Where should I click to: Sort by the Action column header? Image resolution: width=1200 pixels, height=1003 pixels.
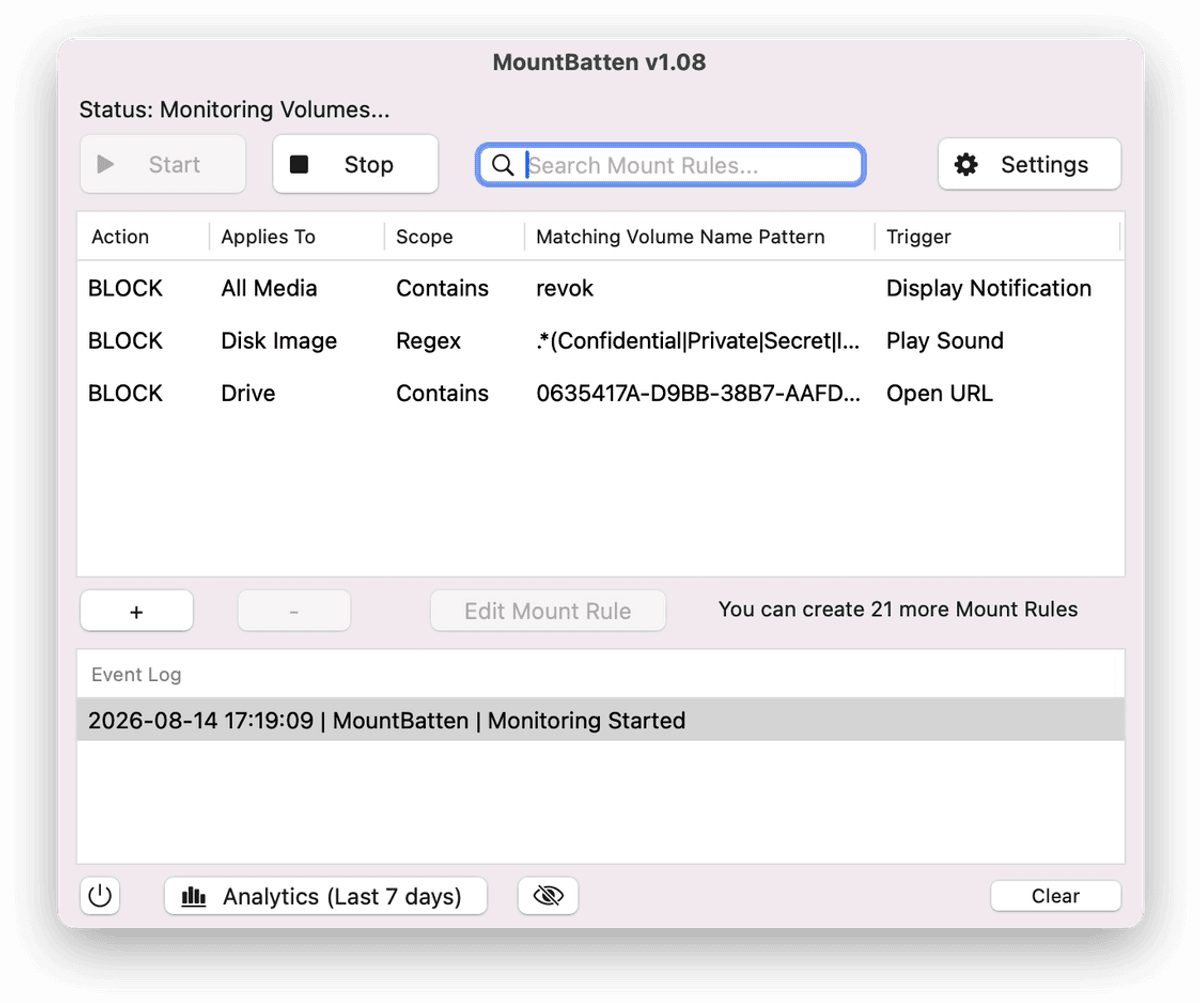pyautogui.click(x=120, y=237)
